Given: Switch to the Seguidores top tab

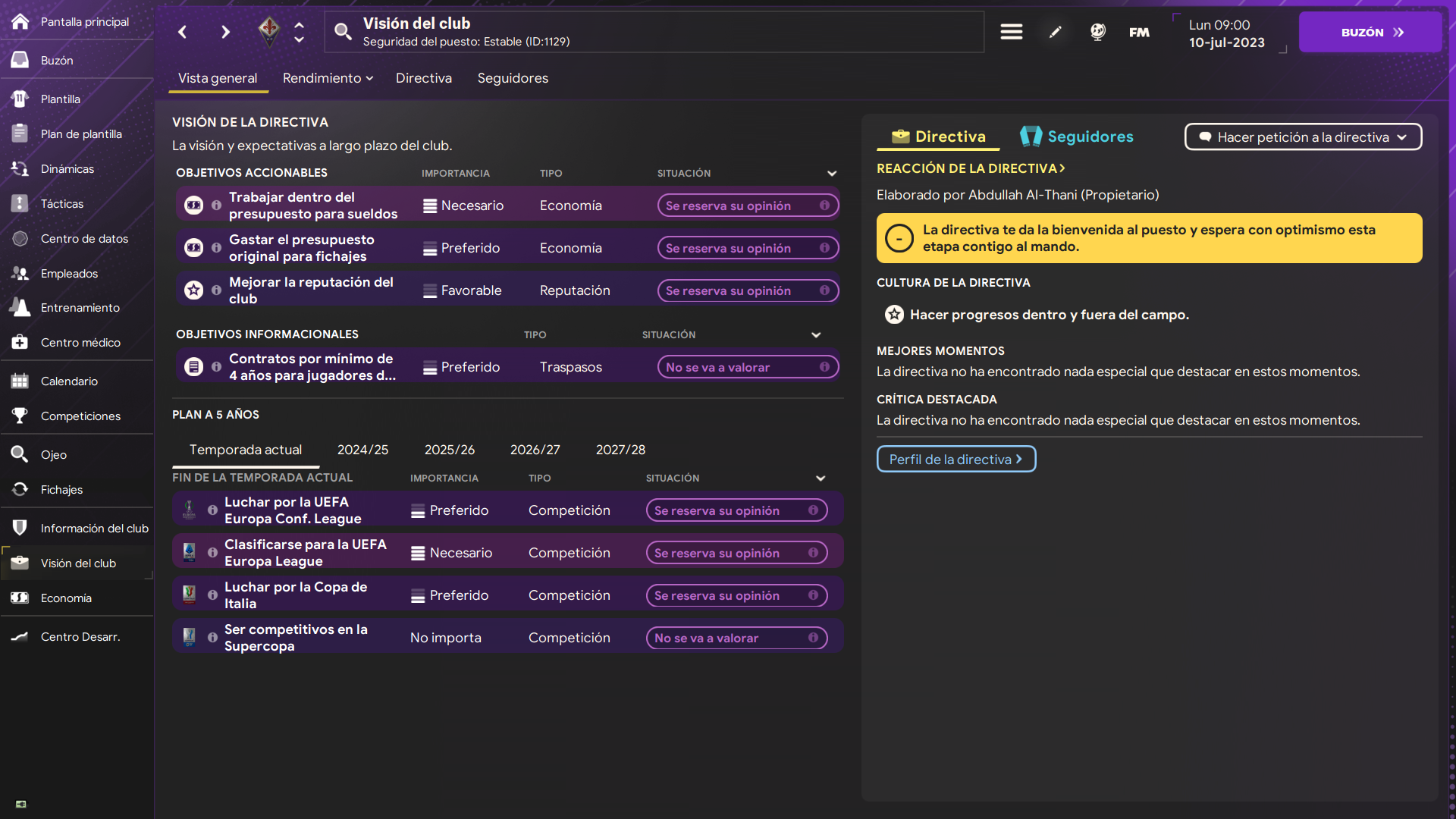Looking at the screenshot, I should 513,78.
